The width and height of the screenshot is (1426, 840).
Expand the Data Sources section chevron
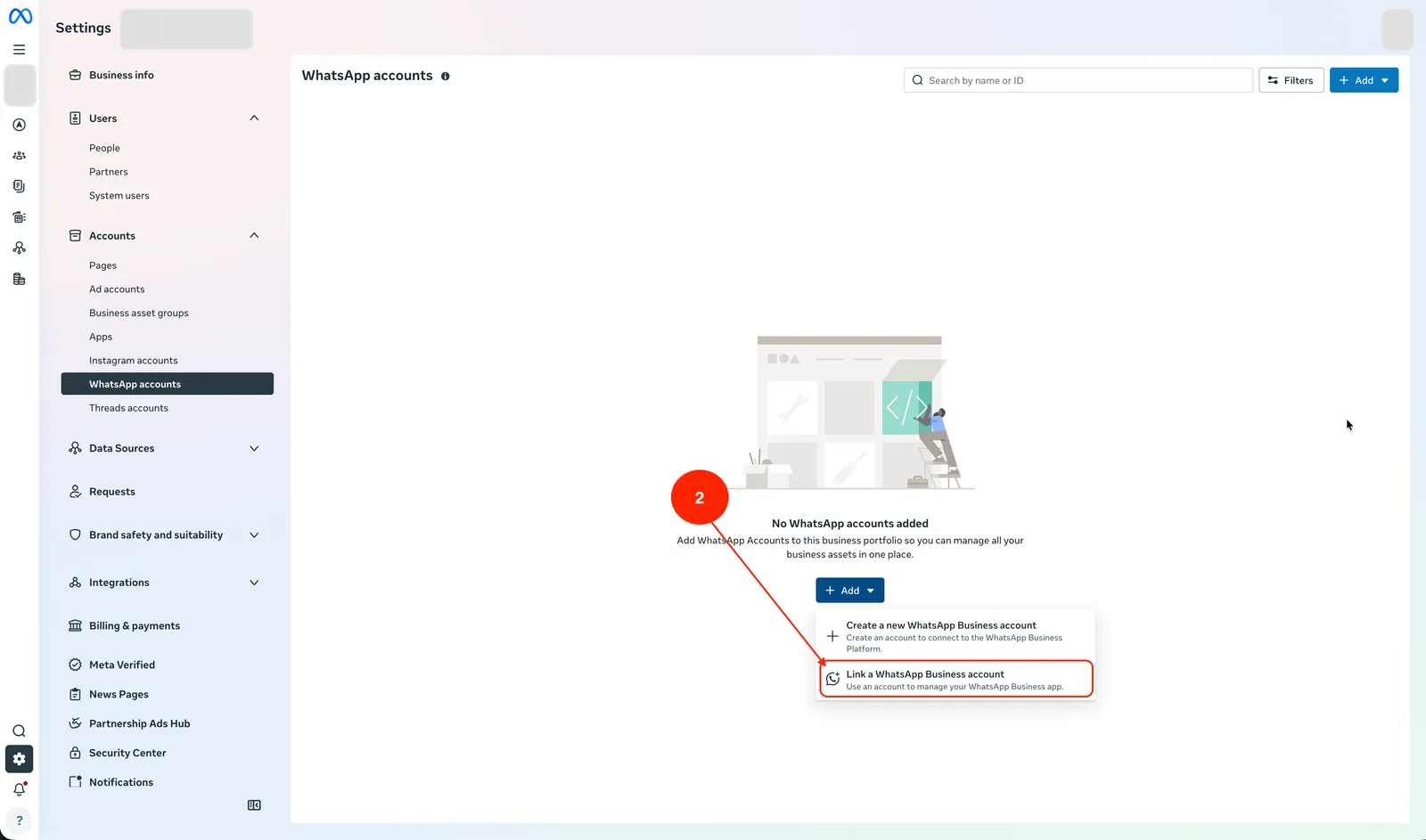point(254,448)
